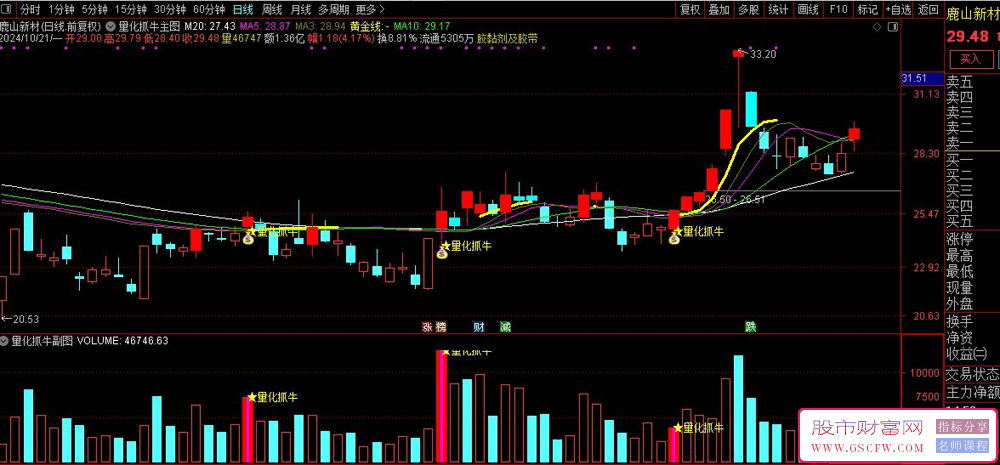Screen dimensions: 1000x465
Task: Open the 统计 statistics tool
Action: pos(778,10)
